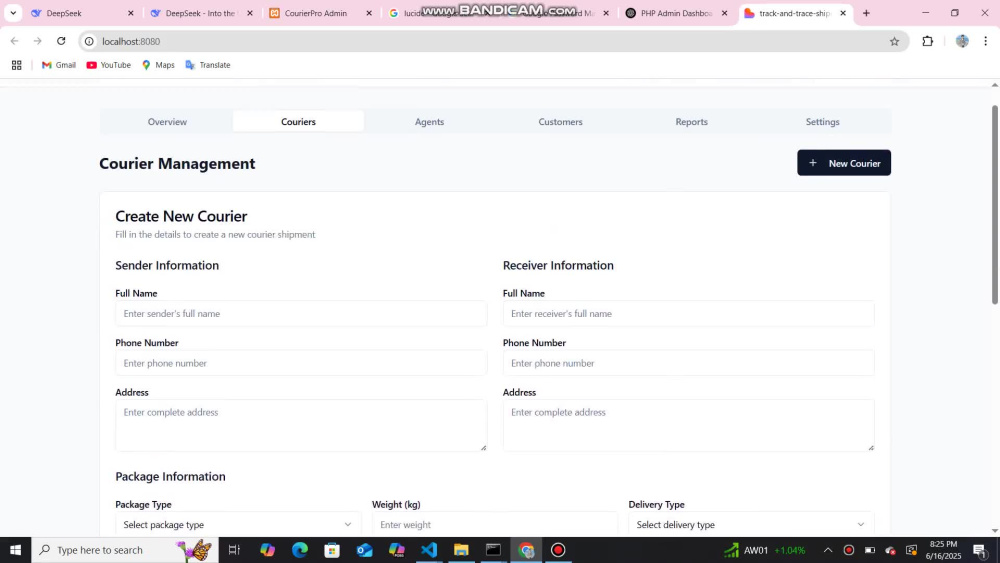Open Task View on the taskbar

click(234, 550)
